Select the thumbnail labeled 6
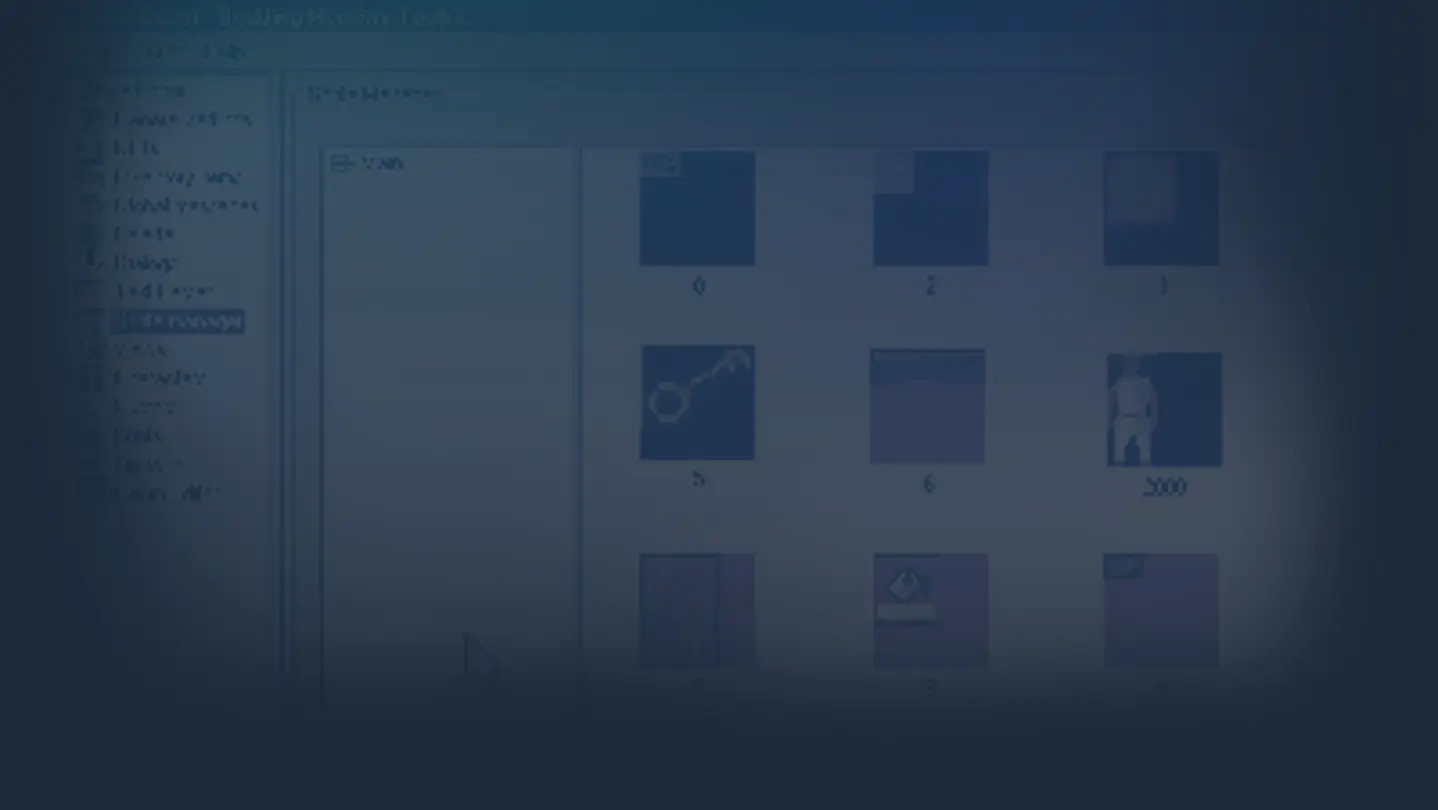The height and width of the screenshot is (810, 1438). tap(928, 406)
